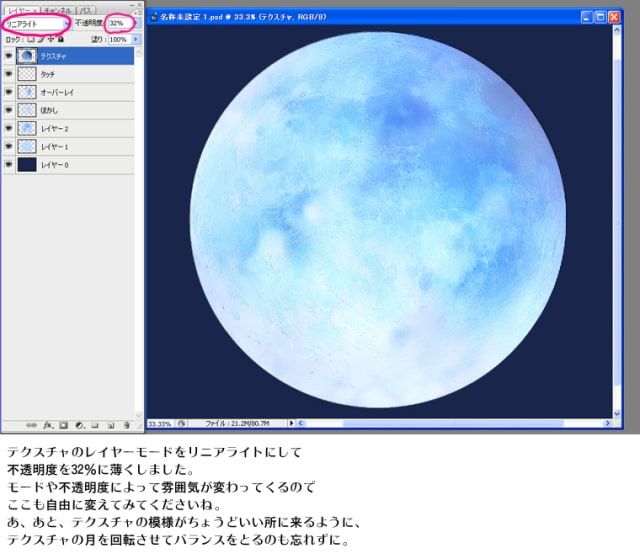Create a new layer group

click(95, 425)
